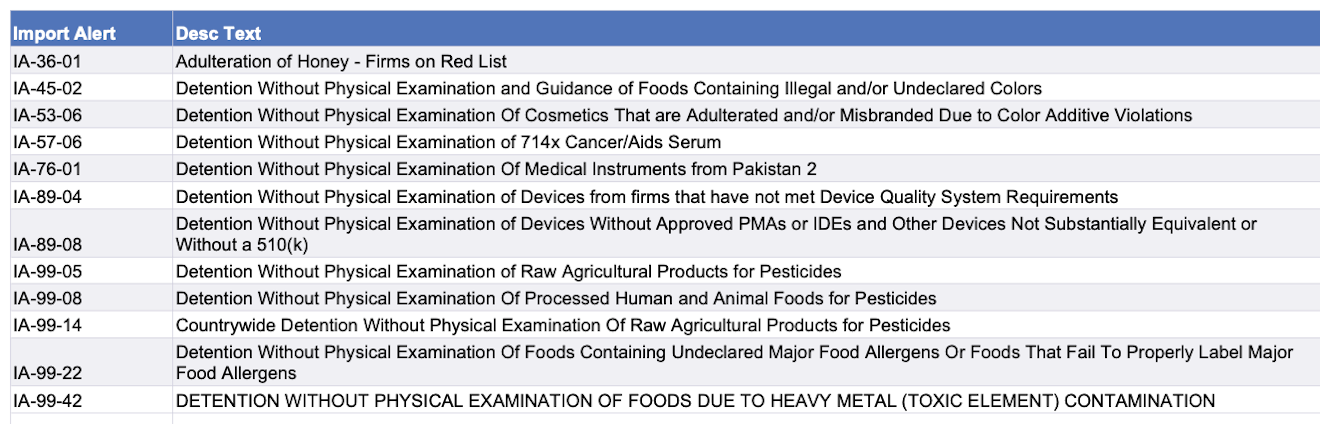Click the 714x Cancer/Aids Serum description

pyautogui.click(x=448, y=142)
